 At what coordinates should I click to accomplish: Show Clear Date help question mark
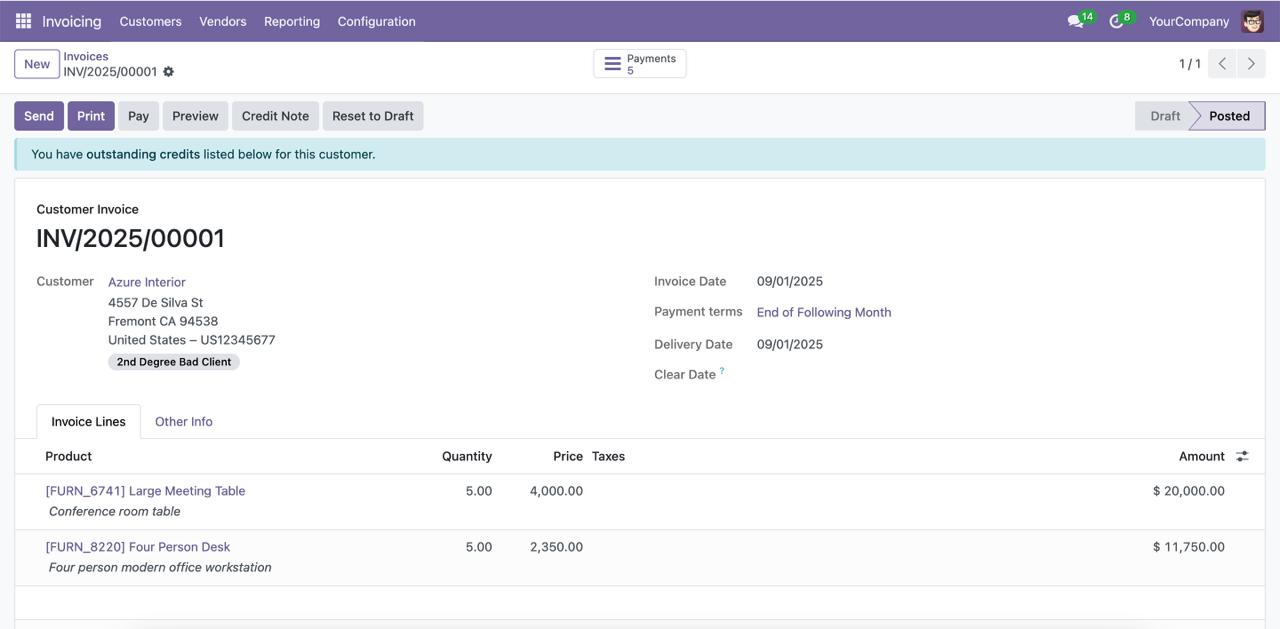tap(722, 371)
